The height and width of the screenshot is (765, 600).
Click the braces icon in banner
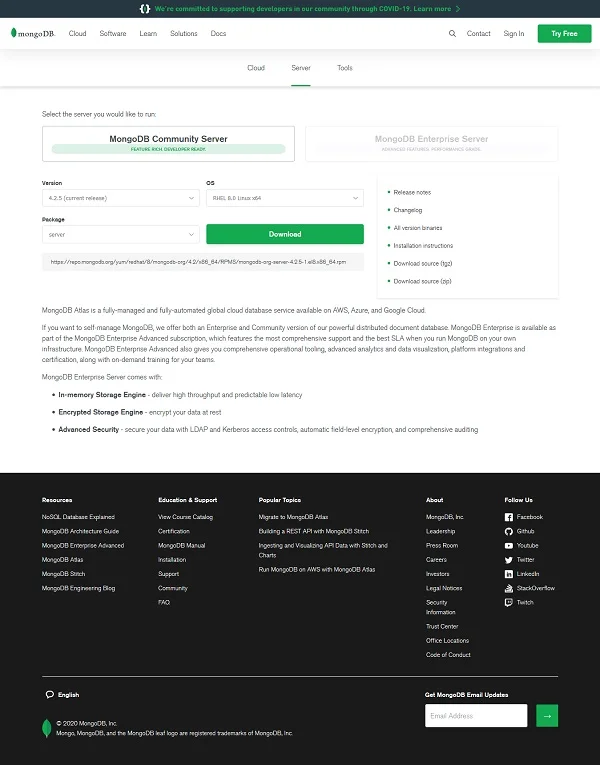click(x=145, y=9)
